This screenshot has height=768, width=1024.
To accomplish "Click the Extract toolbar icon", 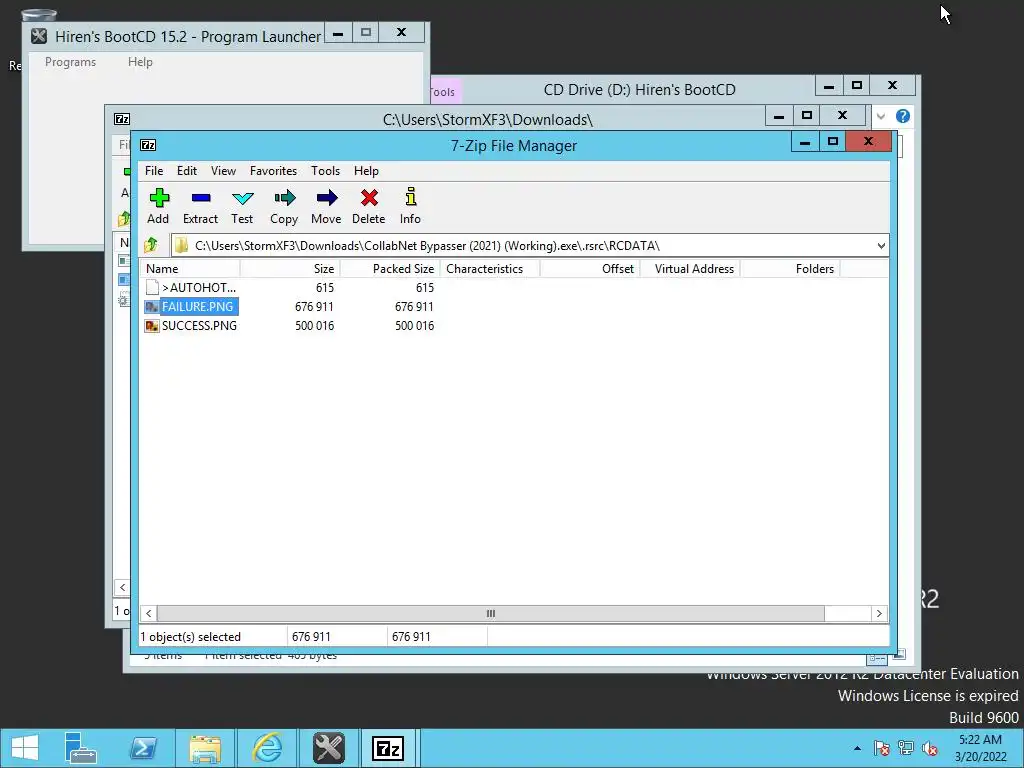I will (201, 198).
